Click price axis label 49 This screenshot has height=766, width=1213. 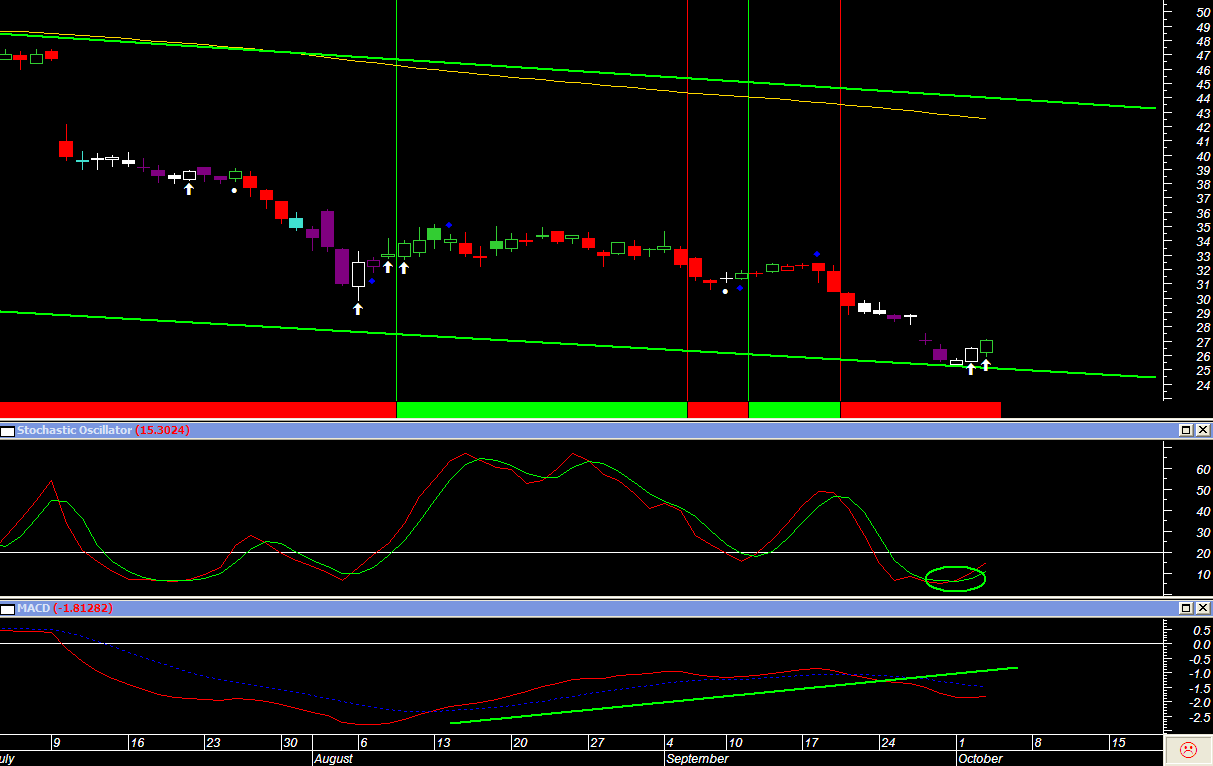pyautogui.click(x=1204, y=27)
